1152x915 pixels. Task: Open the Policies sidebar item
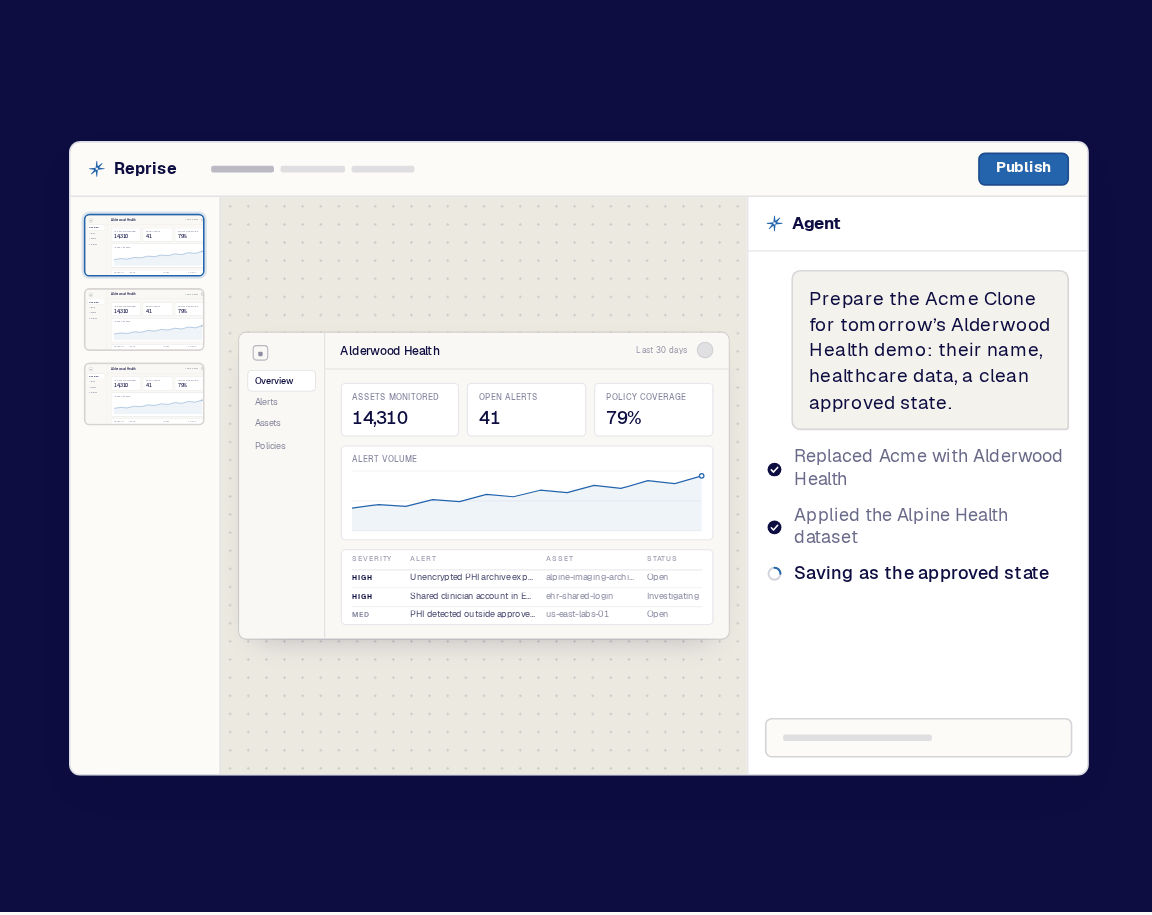270,446
